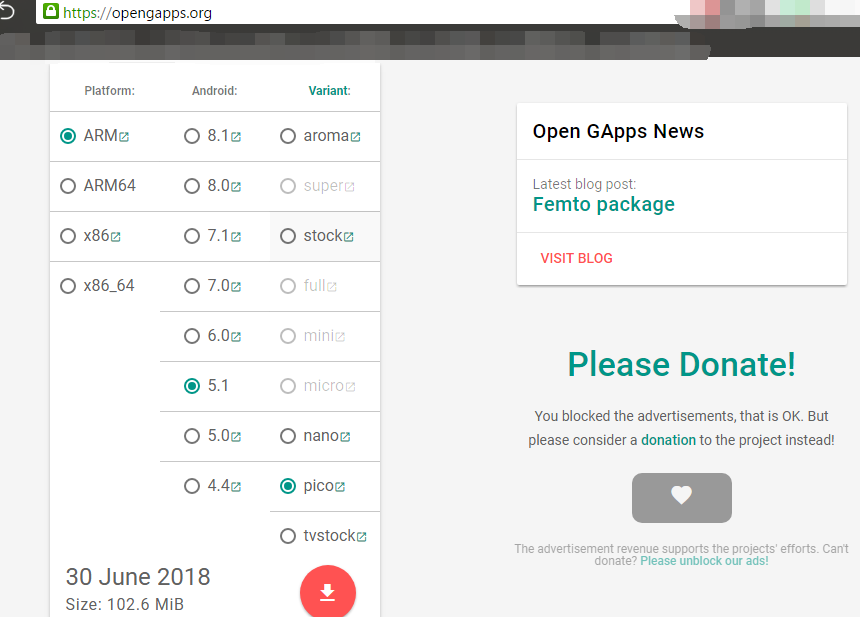Image resolution: width=860 pixels, height=617 pixels.
Task: Open the Femto package blog post
Action: click(604, 205)
